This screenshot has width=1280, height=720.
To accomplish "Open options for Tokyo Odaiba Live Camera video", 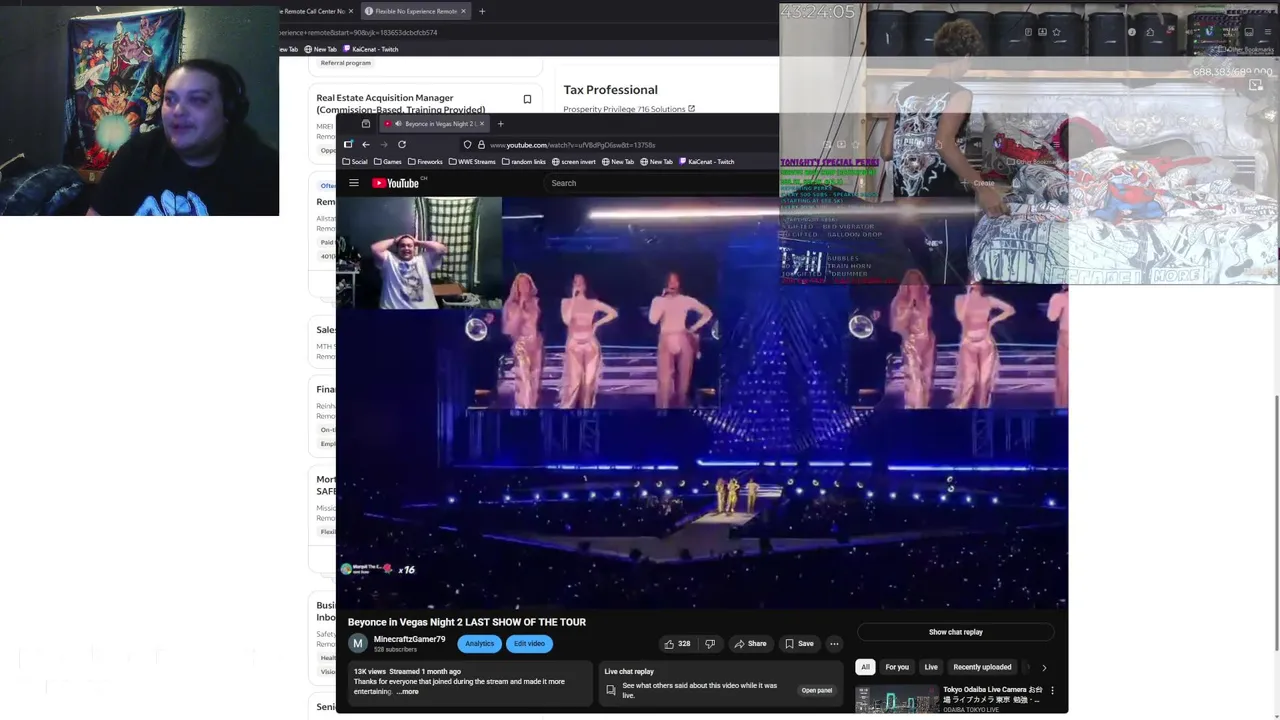I will 1052,690.
